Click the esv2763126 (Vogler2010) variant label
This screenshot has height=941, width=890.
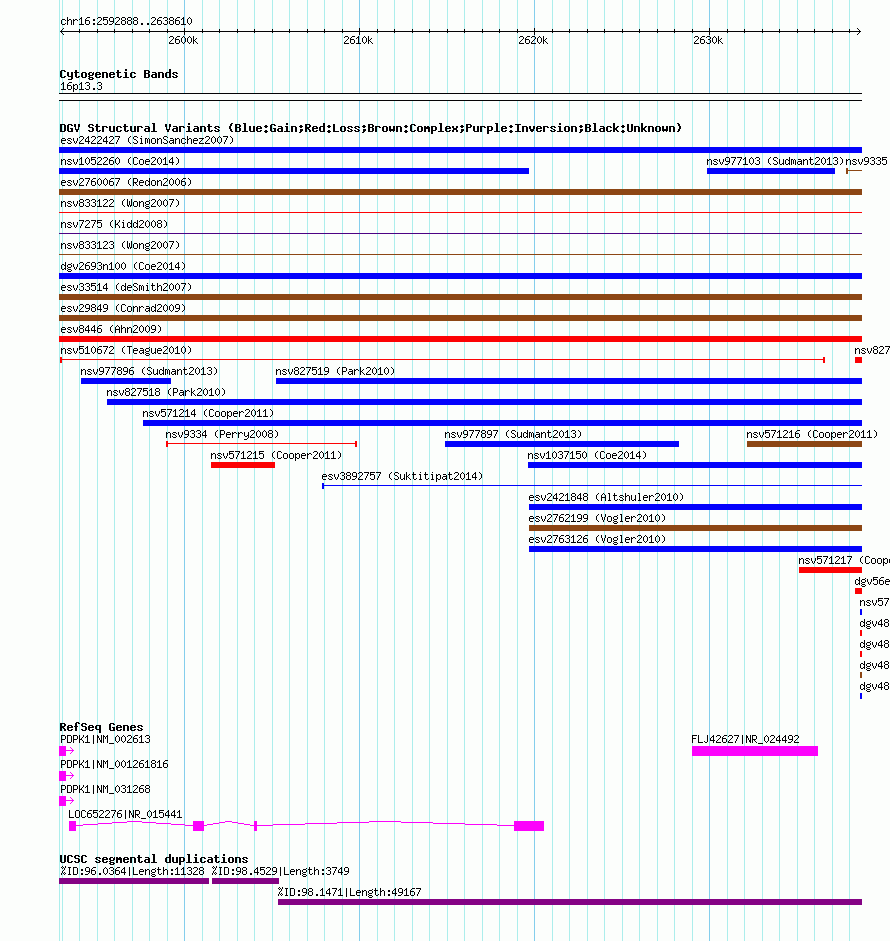pos(597,540)
